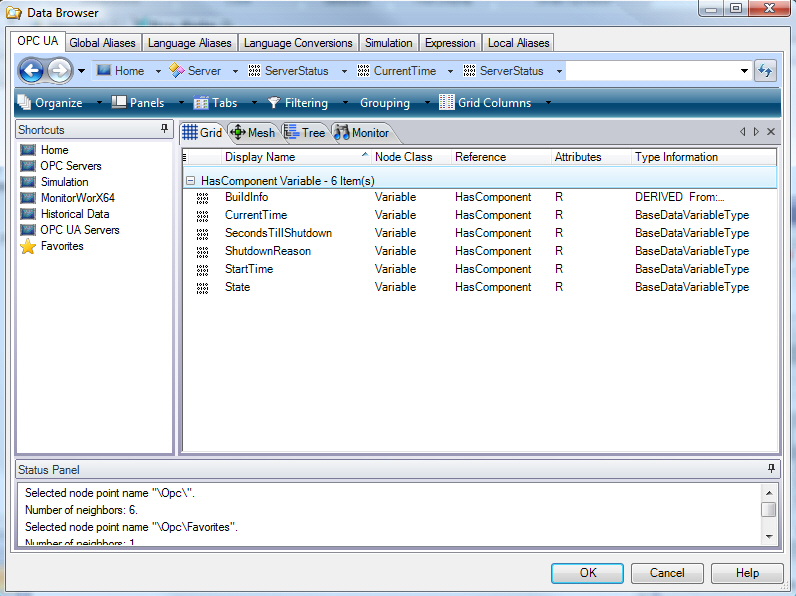Screen dimensions: 796x596
Task: Open the Monitor view tab
Action: 362,133
